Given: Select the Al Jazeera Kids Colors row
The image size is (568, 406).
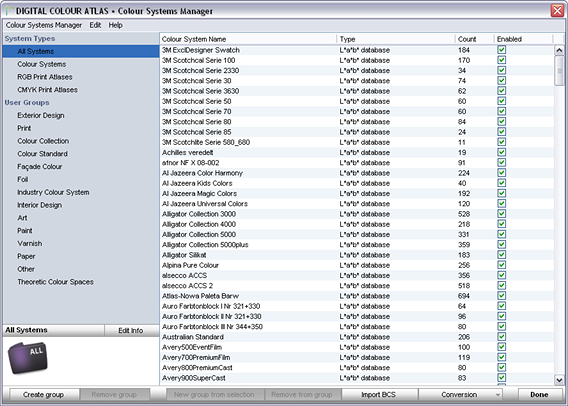Looking at the screenshot, I should [357, 183].
